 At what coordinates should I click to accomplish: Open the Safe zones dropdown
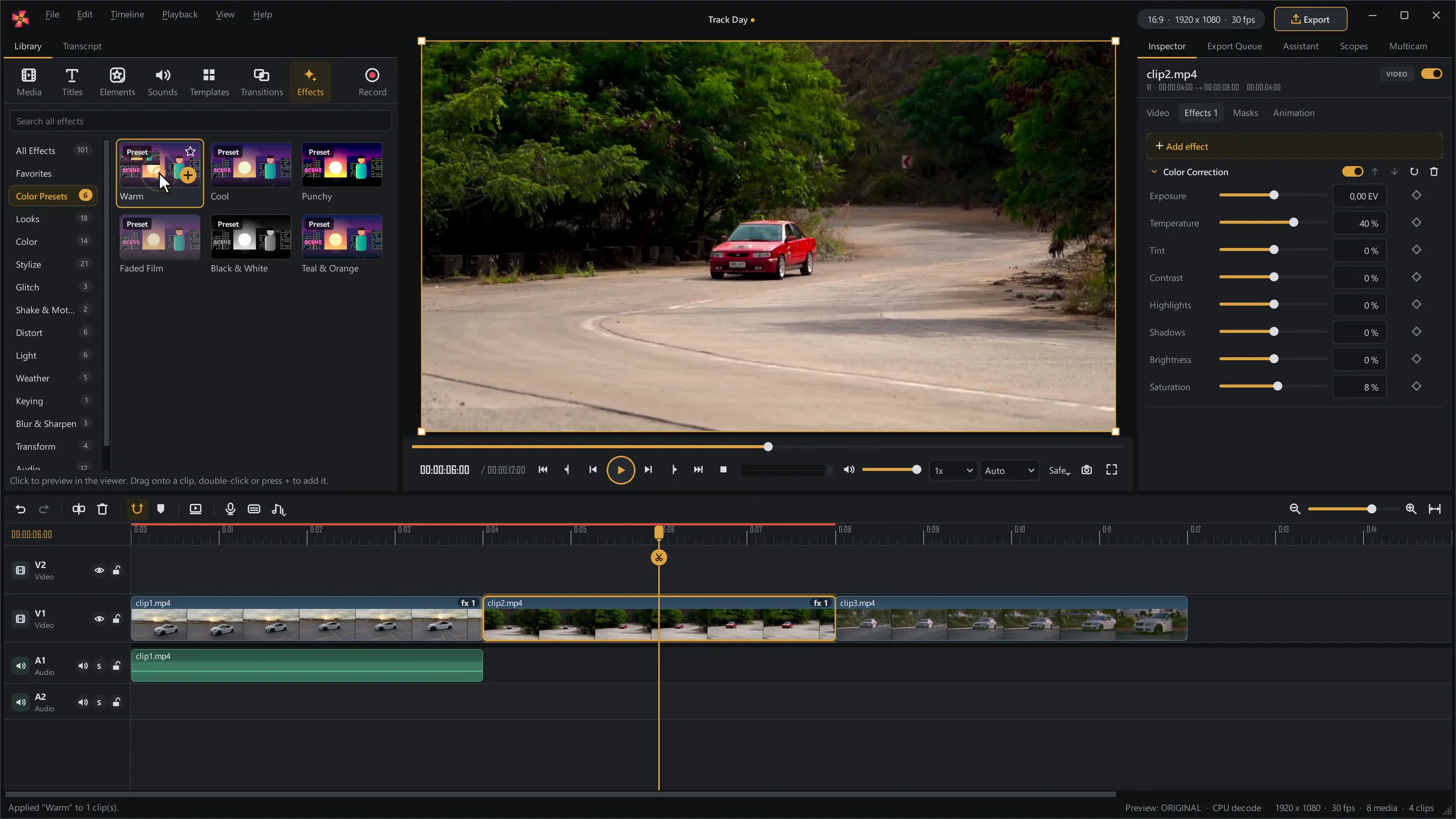click(1060, 471)
